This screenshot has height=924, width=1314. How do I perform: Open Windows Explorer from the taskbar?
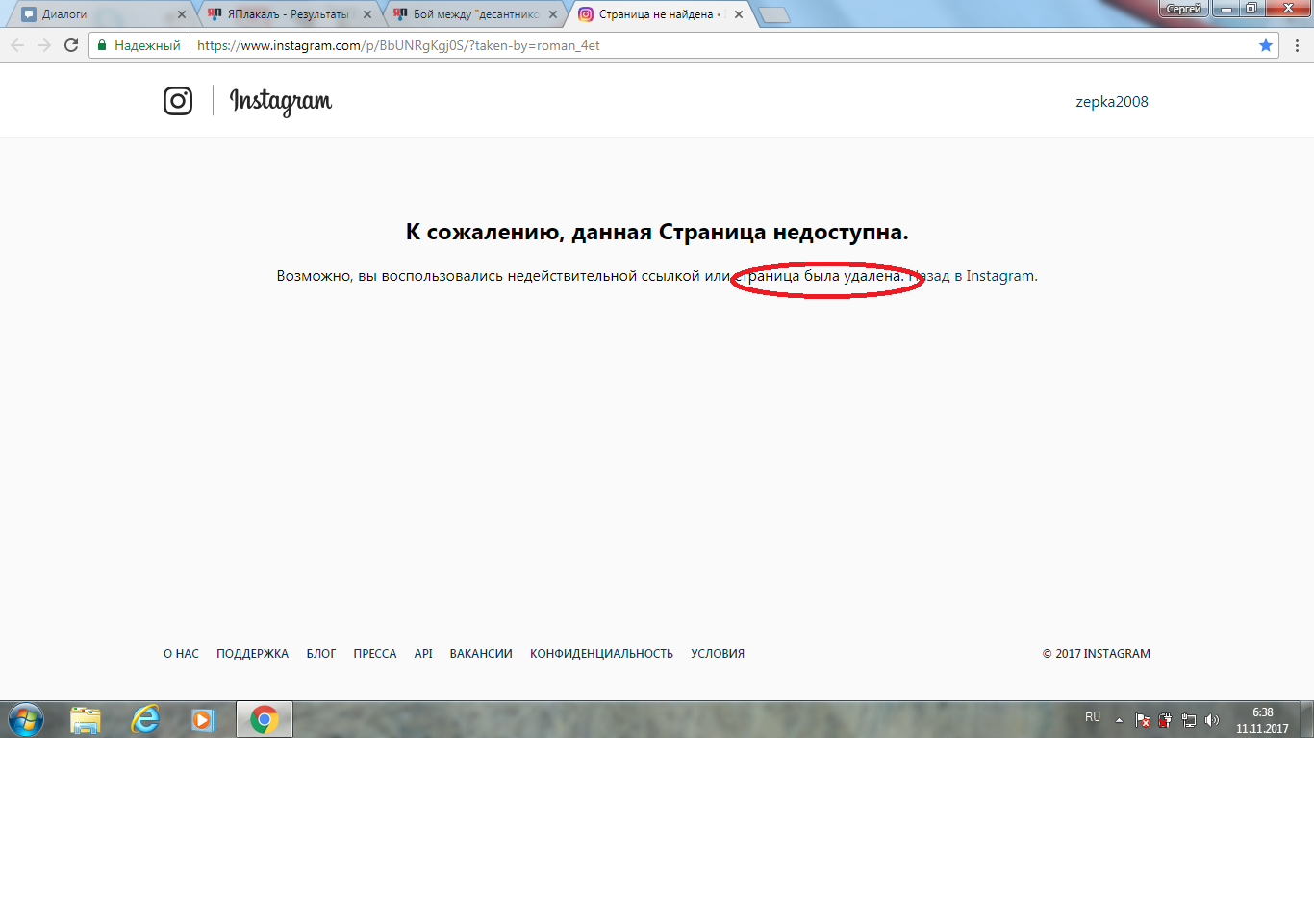tap(86, 719)
